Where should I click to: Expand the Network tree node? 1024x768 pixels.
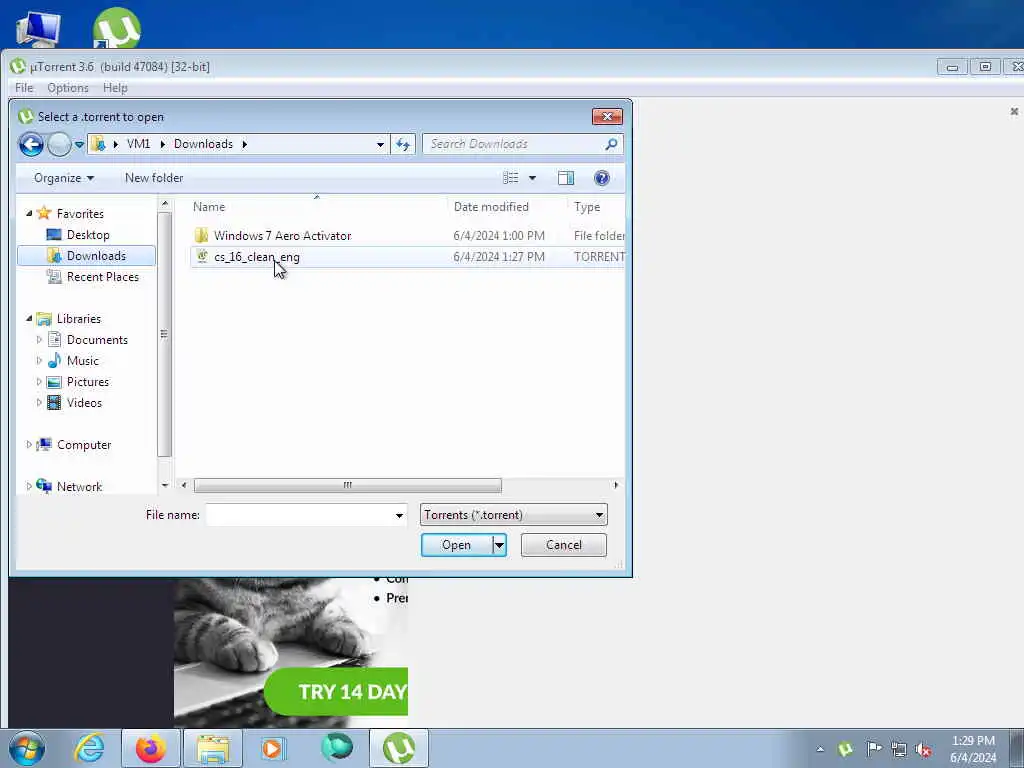(29, 487)
